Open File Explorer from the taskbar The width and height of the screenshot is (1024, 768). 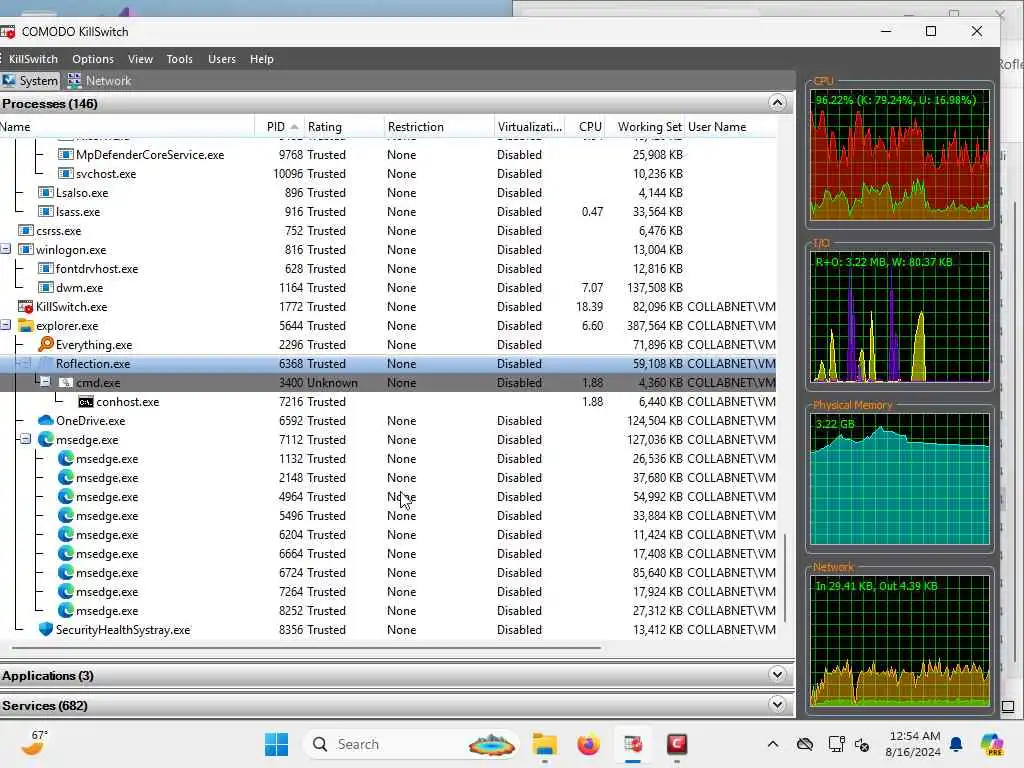(x=544, y=744)
